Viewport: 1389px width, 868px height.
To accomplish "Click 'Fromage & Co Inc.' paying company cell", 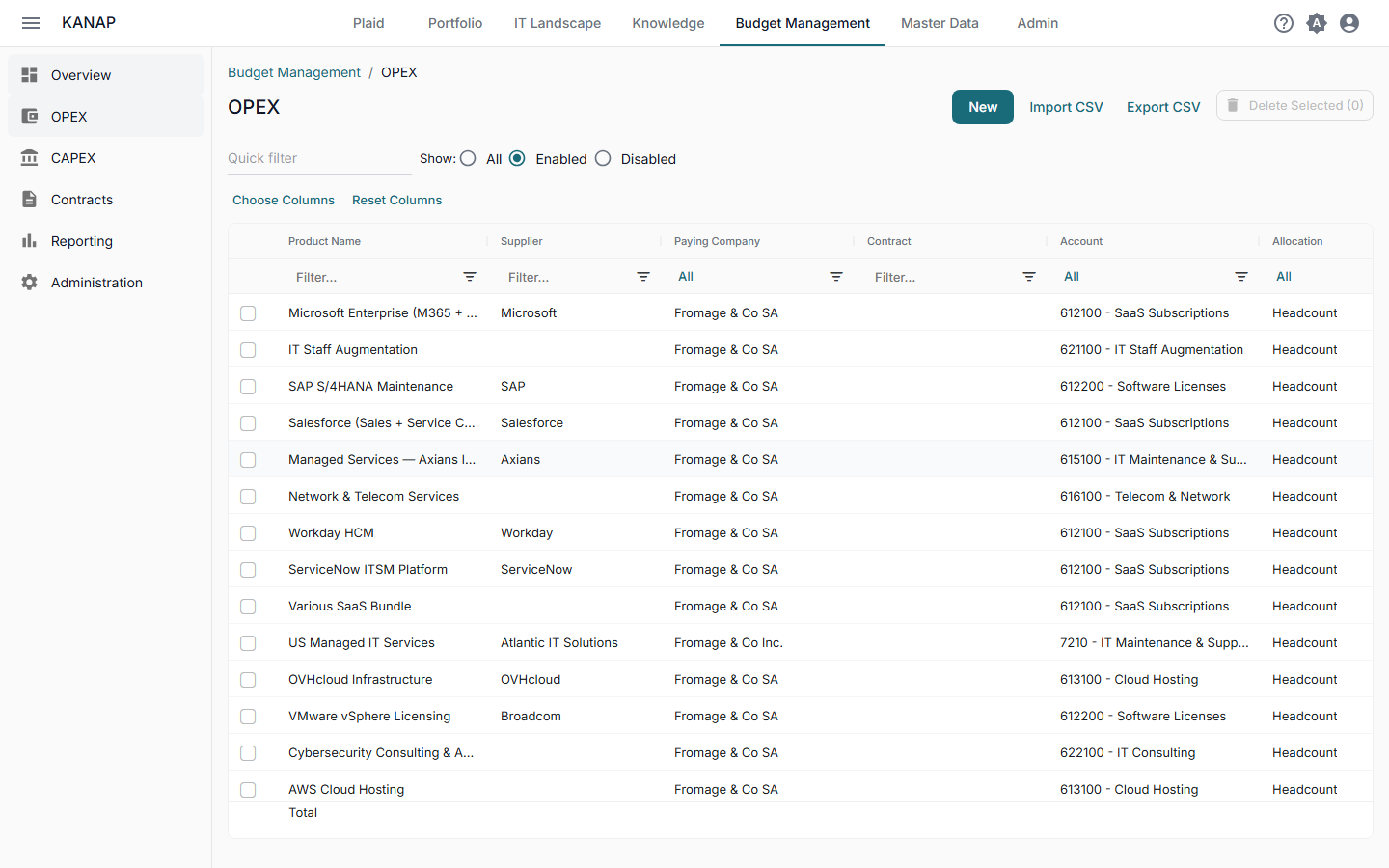I will [728, 643].
